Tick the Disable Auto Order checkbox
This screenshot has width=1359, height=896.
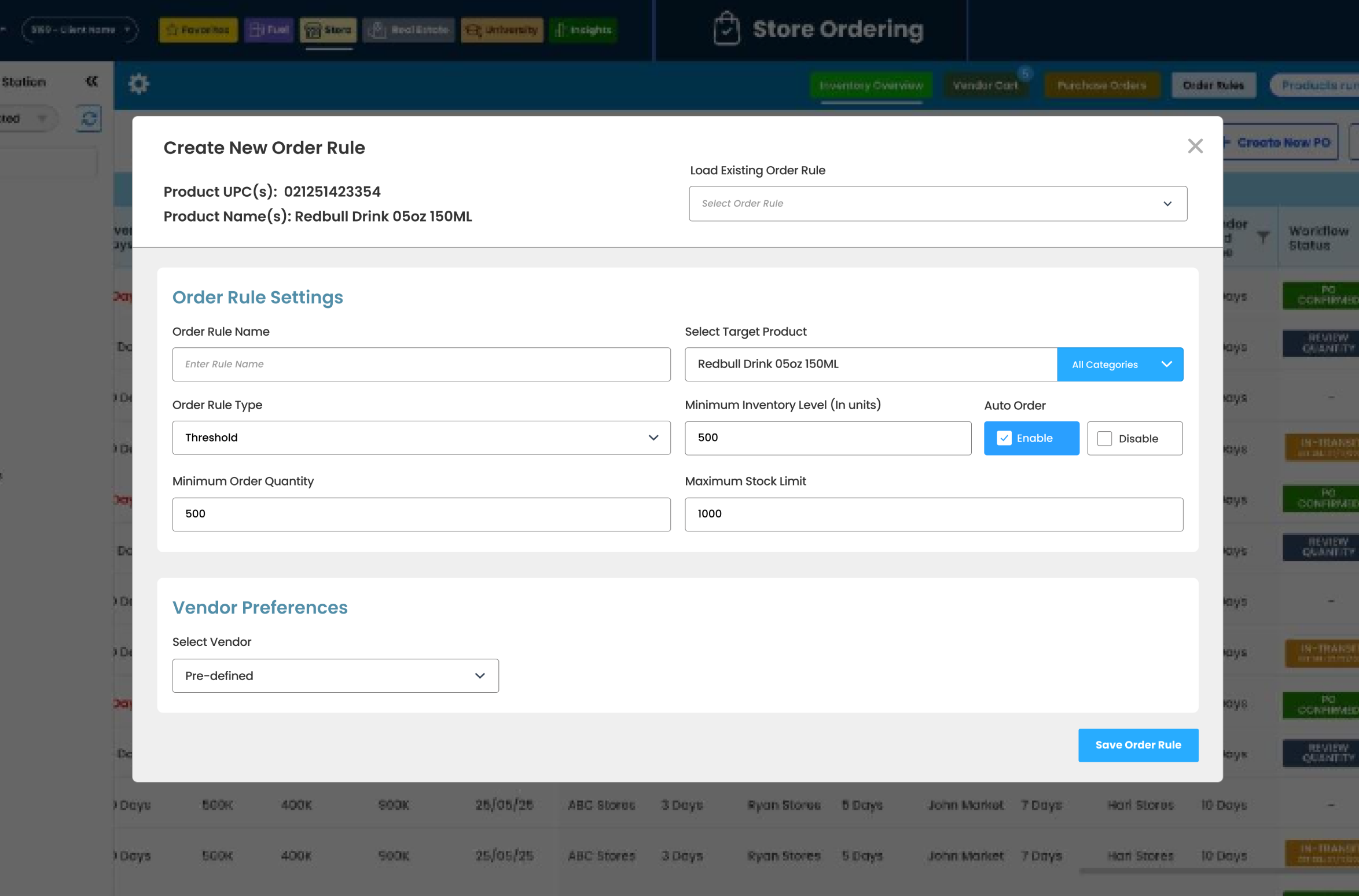pos(1104,439)
